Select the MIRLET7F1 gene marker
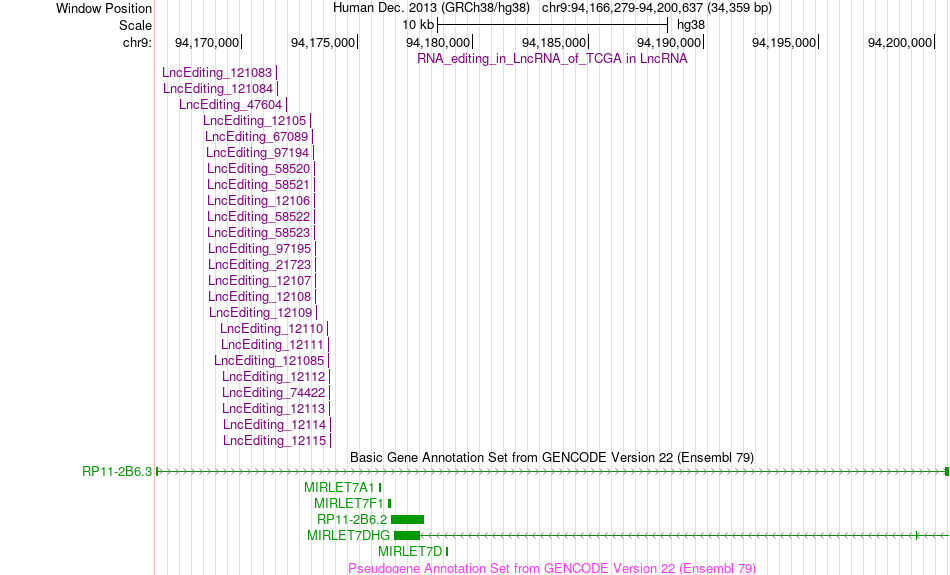This screenshot has width=950, height=575. (390, 504)
